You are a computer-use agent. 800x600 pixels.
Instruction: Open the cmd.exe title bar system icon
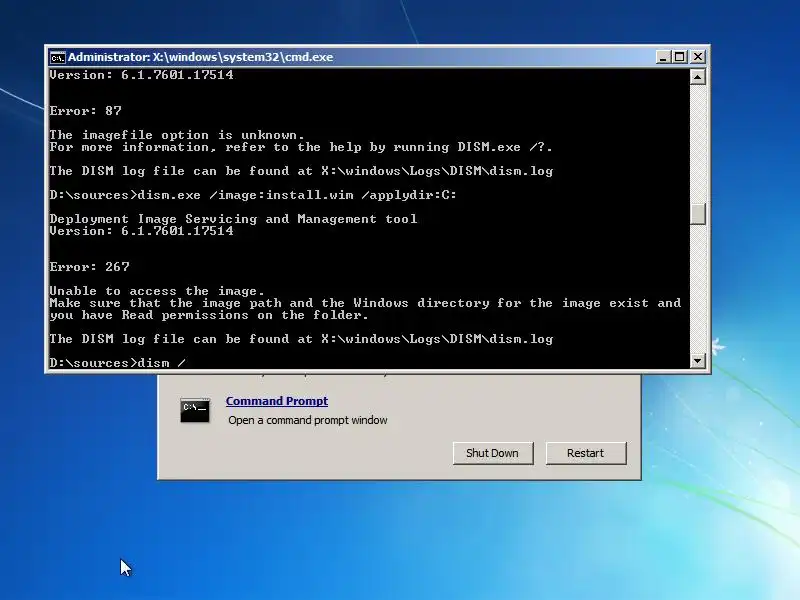point(57,57)
